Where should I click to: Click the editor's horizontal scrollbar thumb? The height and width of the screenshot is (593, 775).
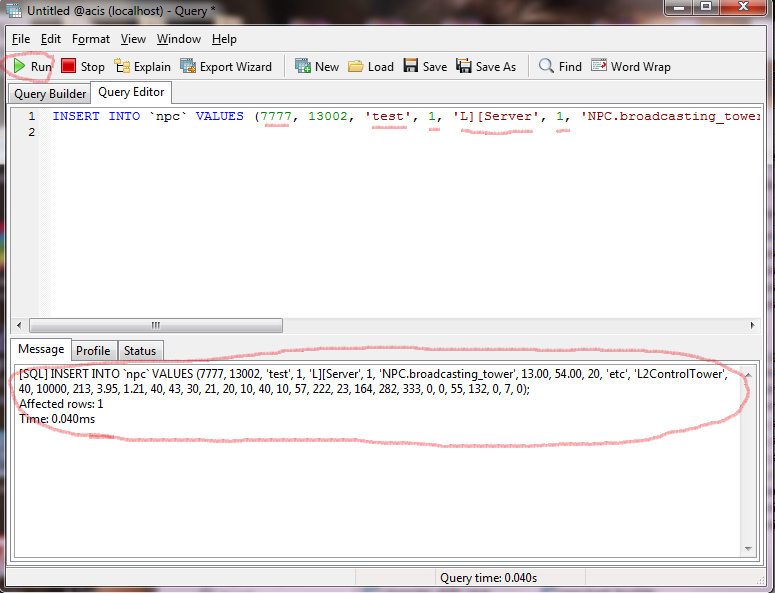[x=155, y=325]
